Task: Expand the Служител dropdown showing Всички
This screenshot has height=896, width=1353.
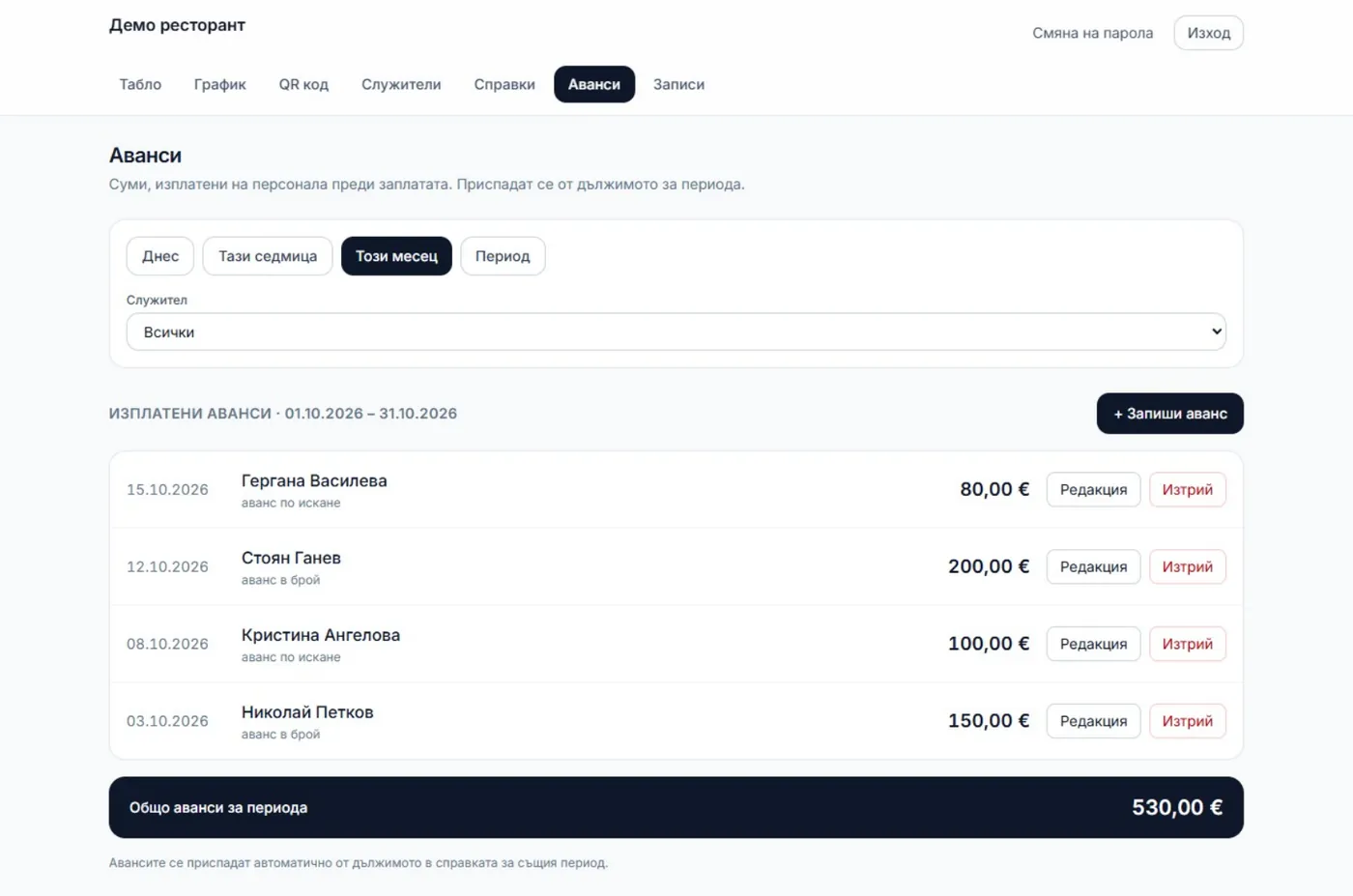Action: pos(676,332)
